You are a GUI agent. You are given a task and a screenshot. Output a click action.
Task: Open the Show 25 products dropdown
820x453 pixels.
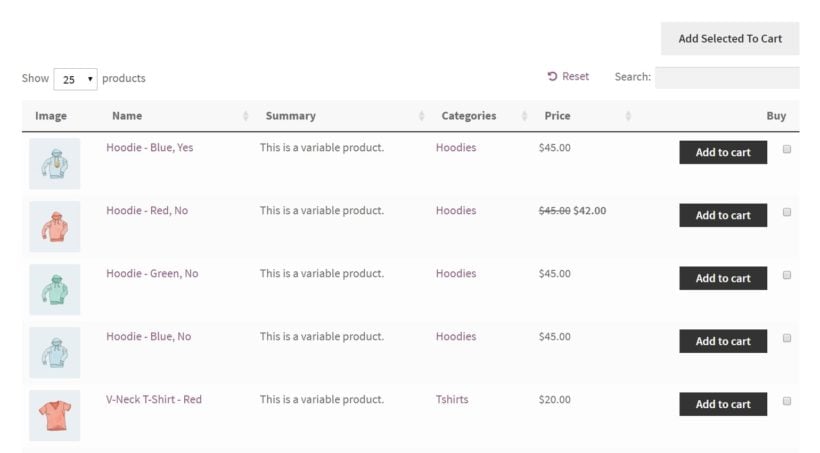click(x=75, y=79)
